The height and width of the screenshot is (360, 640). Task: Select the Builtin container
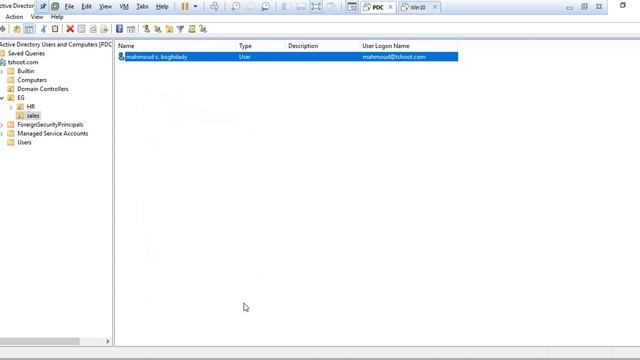(x=26, y=71)
